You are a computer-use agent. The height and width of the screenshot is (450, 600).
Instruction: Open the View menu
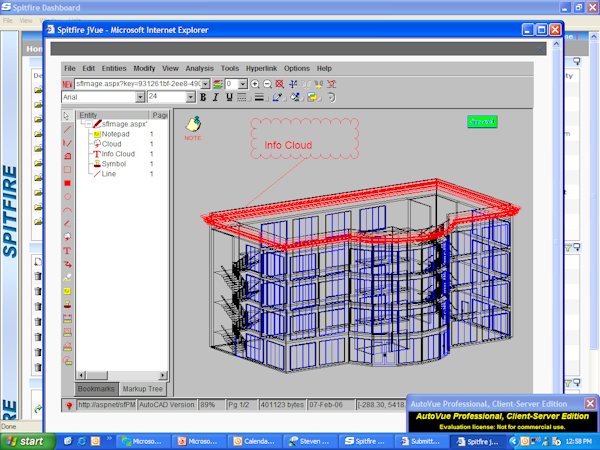tap(170, 68)
